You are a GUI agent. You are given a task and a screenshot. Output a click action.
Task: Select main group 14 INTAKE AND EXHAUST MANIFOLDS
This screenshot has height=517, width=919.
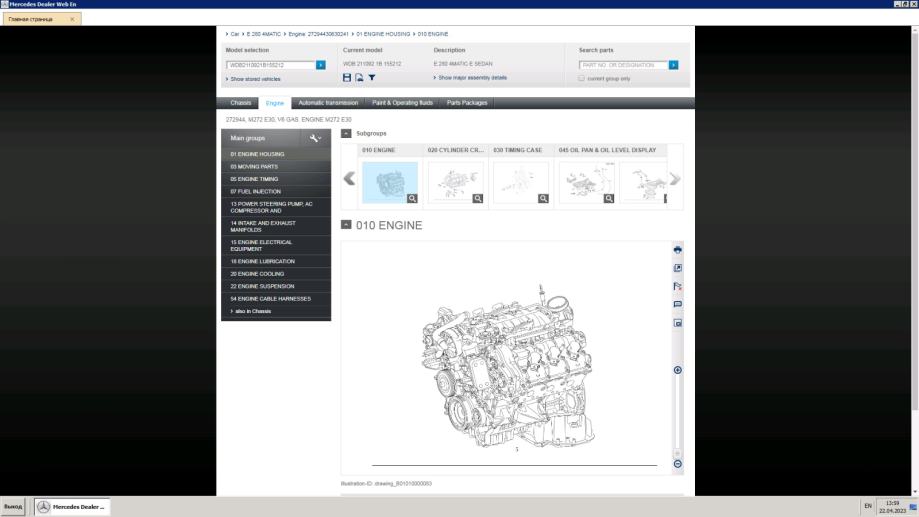276,226
